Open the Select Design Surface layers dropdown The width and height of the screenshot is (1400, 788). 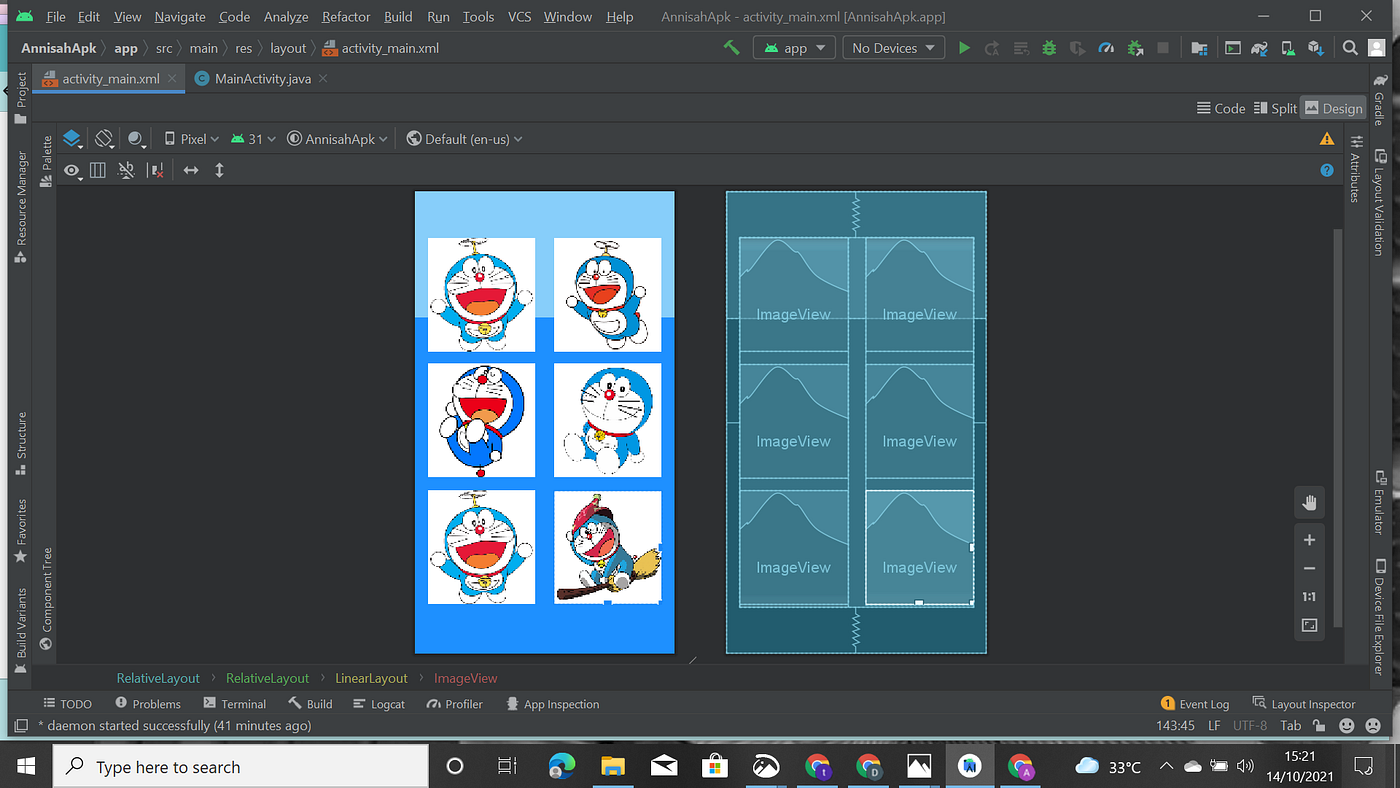pyautogui.click(x=74, y=139)
